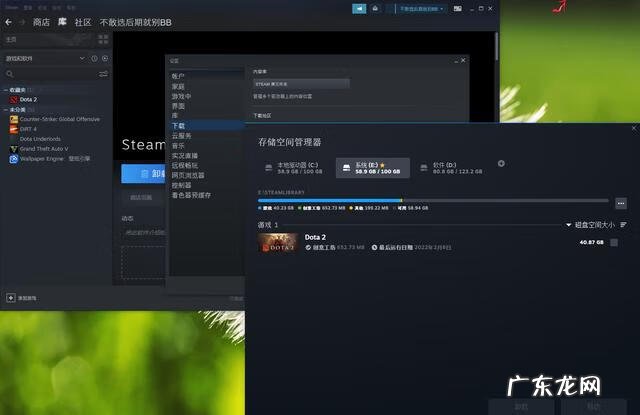Add a new drive with the plus icon
The height and width of the screenshot is (415, 640).
(x=501, y=164)
